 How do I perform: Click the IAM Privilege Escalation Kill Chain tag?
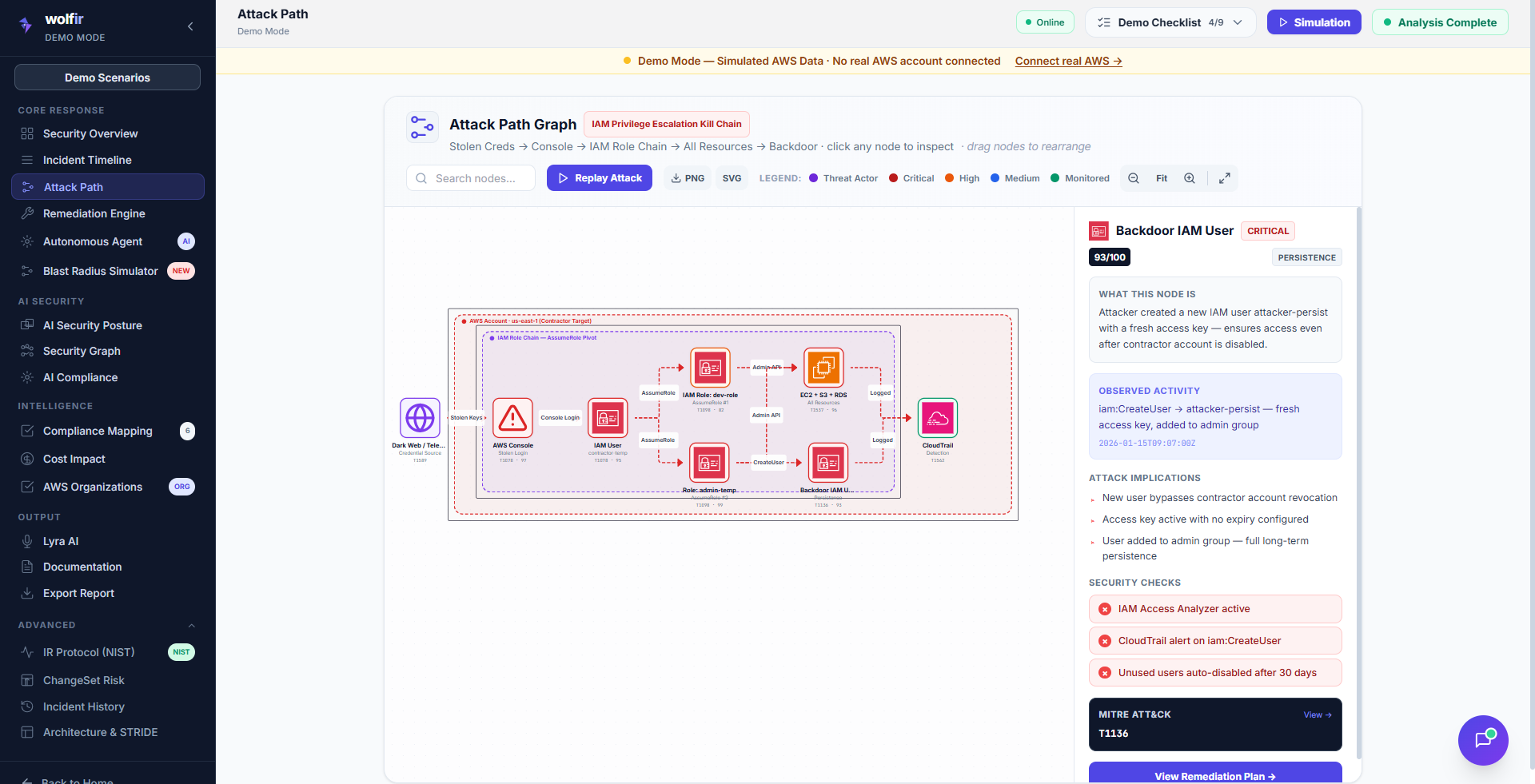(667, 124)
